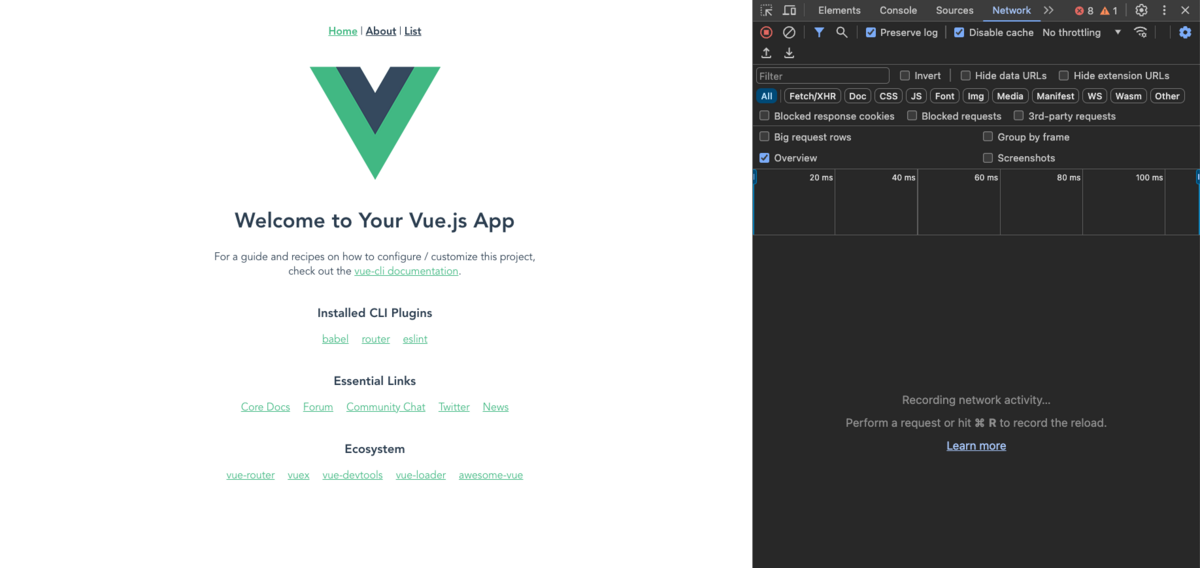Clear the network log
The height and width of the screenshot is (568, 1200).
[789, 32]
